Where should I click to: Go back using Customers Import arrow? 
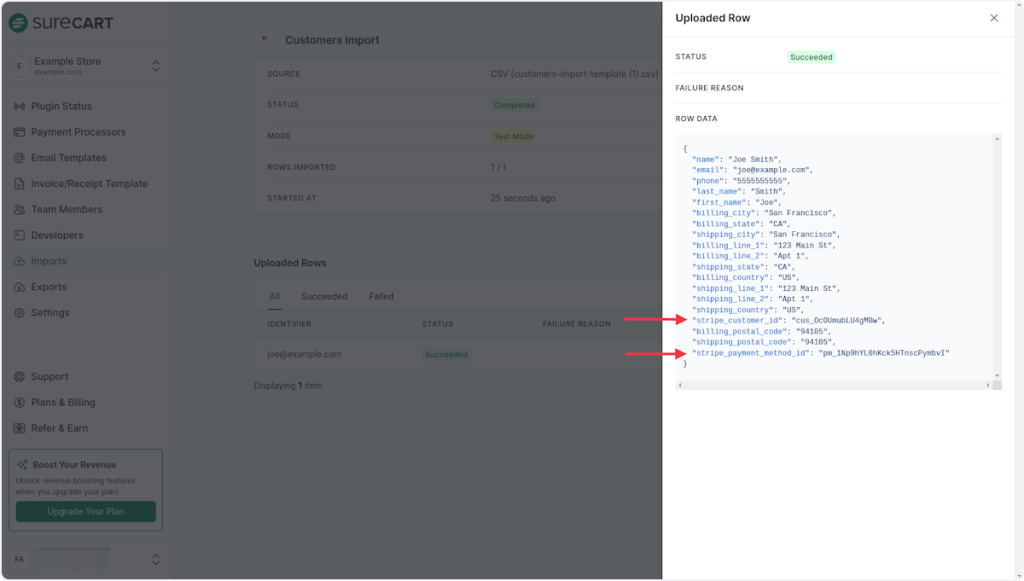pos(265,39)
